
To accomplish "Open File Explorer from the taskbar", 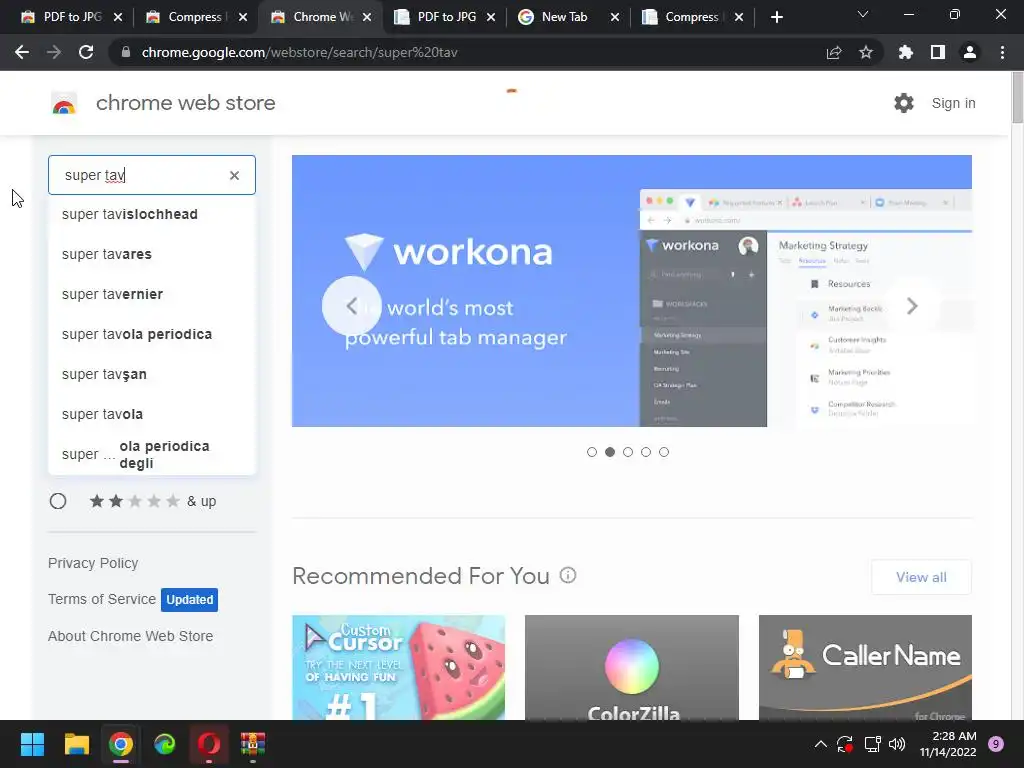I will click(x=76, y=744).
